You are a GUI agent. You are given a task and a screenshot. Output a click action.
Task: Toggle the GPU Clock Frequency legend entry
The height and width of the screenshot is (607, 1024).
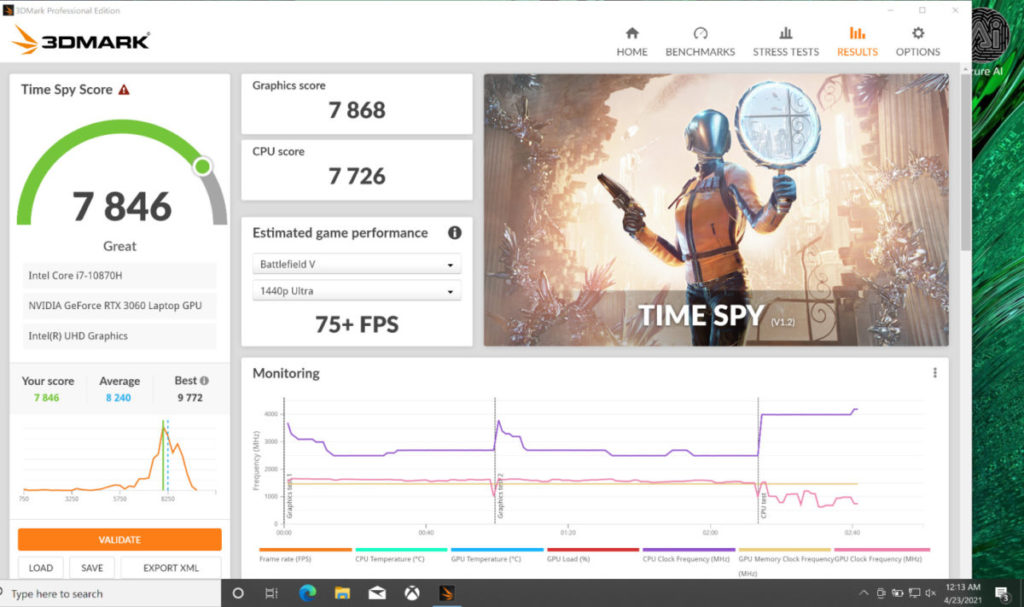point(881,555)
